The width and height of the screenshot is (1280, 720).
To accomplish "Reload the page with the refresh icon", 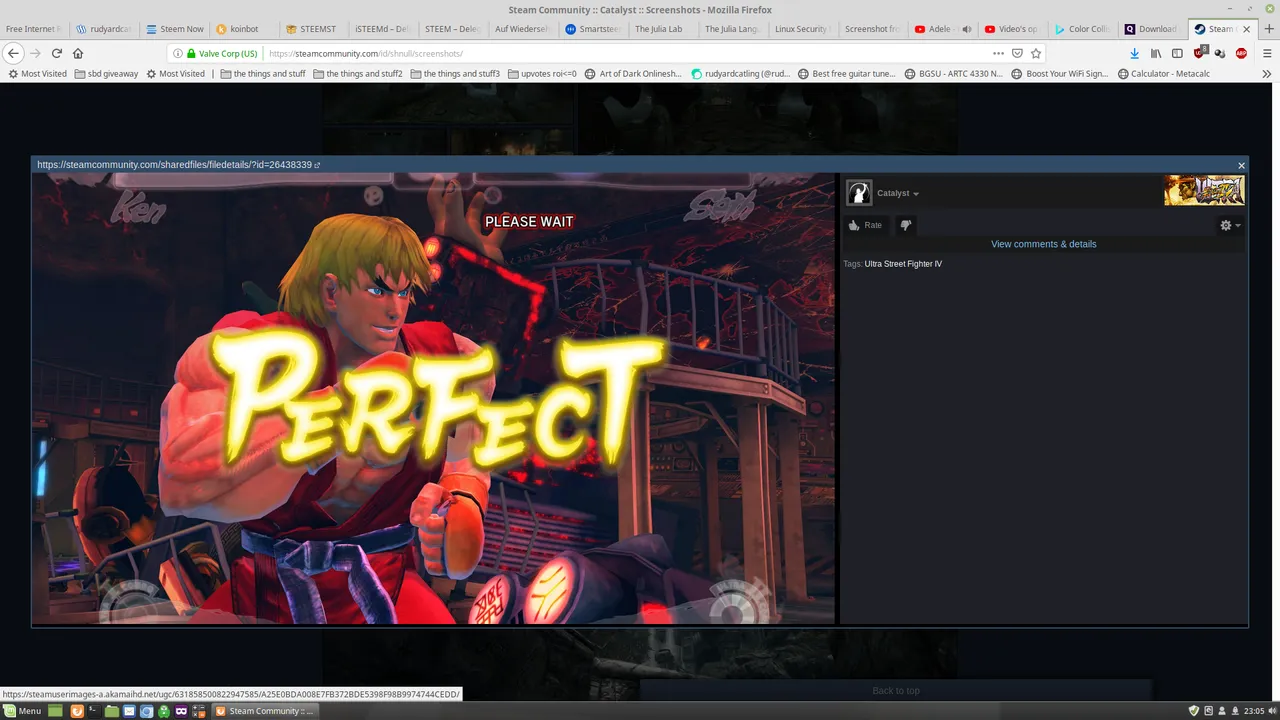I will pos(57,53).
